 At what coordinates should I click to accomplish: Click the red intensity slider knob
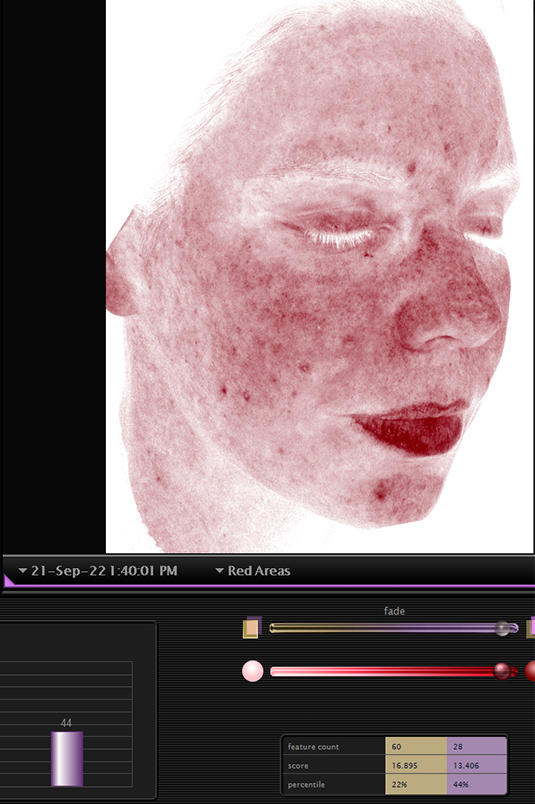502,671
